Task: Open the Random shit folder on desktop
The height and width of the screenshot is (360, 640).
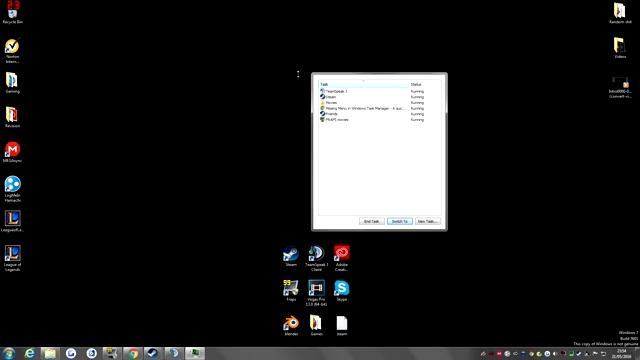Action: pyautogui.click(x=620, y=13)
